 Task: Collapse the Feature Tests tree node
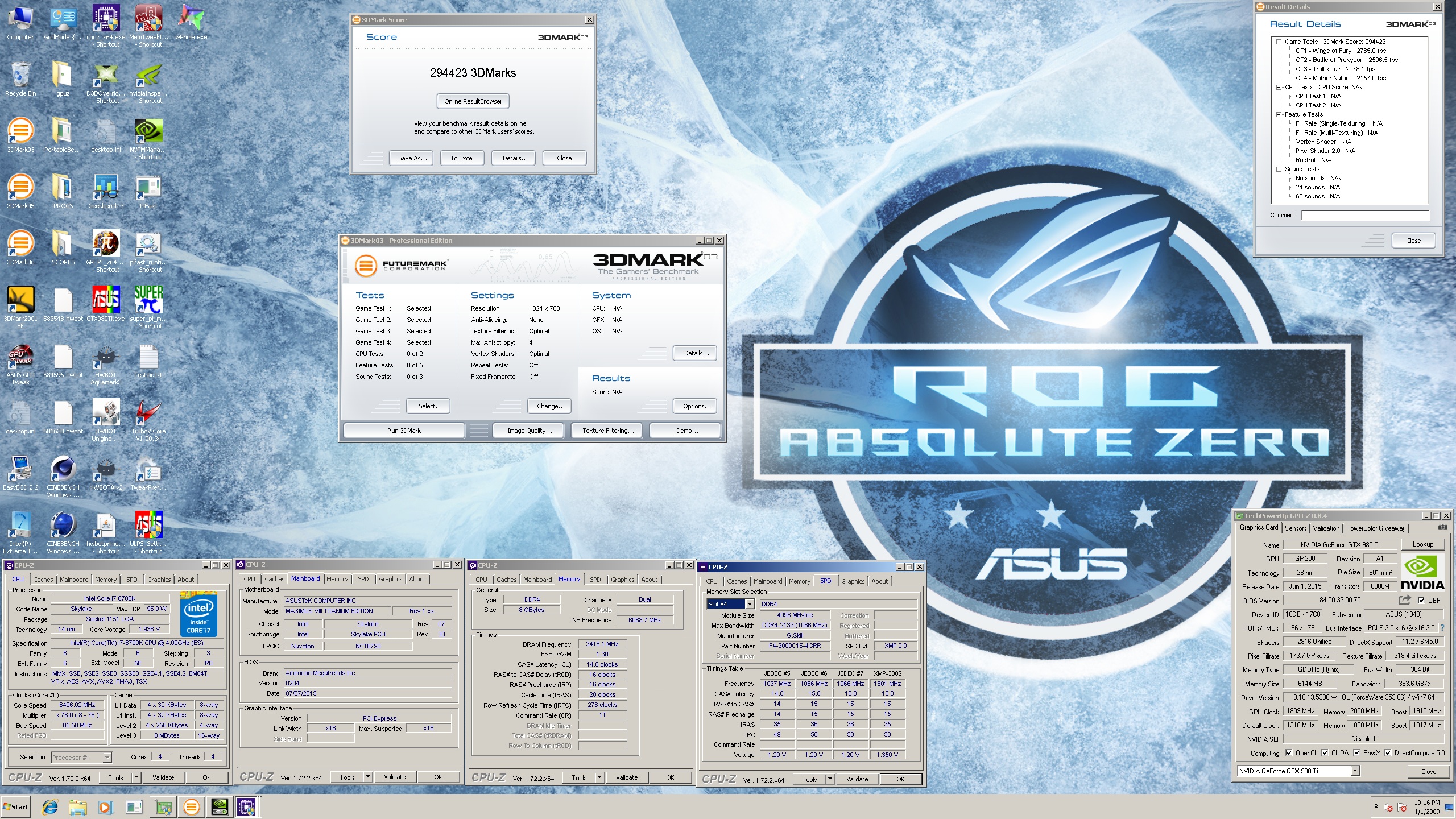(1279, 114)
